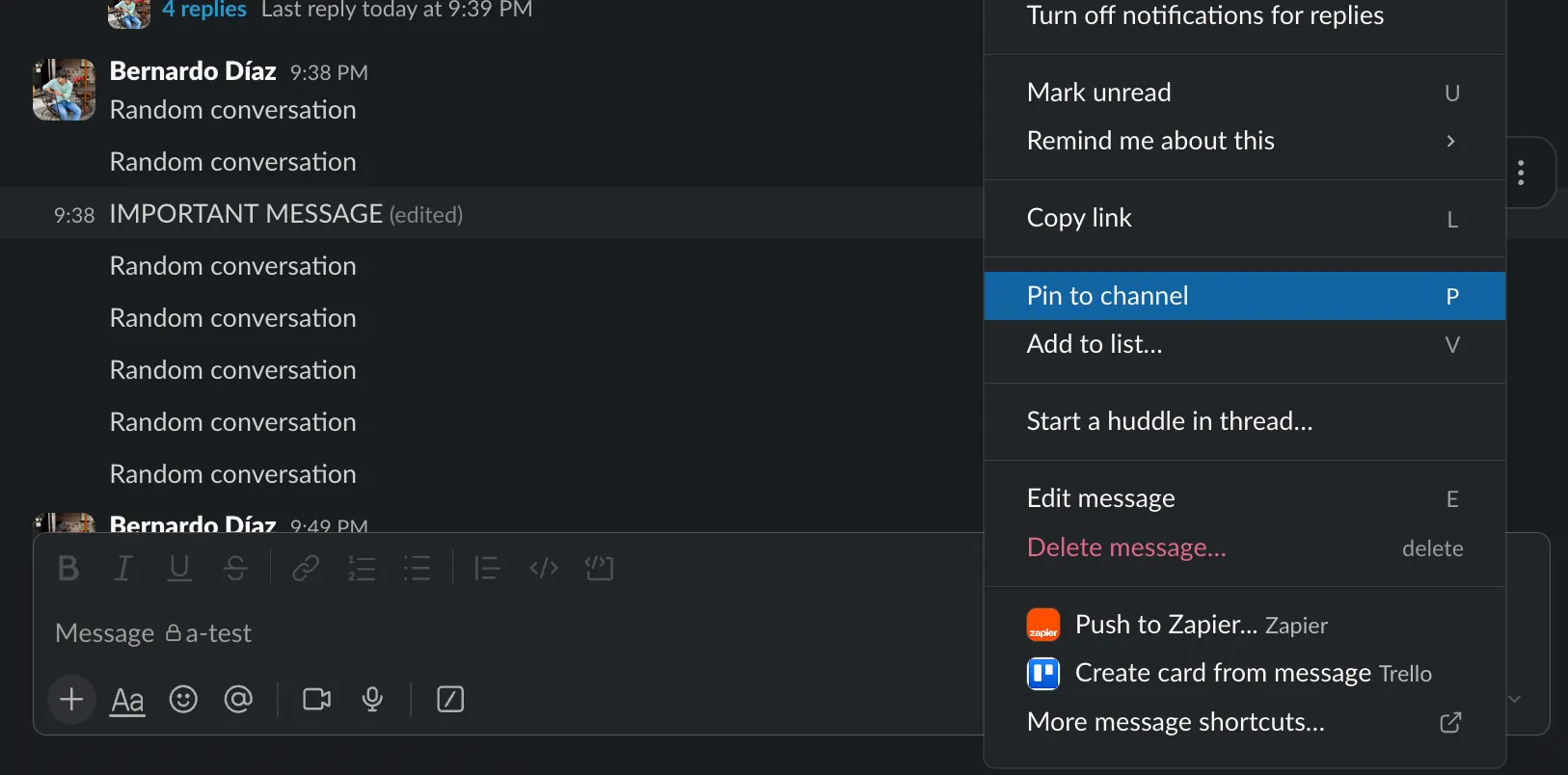This screenshot has height=775, width=1568.
Task: Toggle italic formatting in composer
Action: 123,569
